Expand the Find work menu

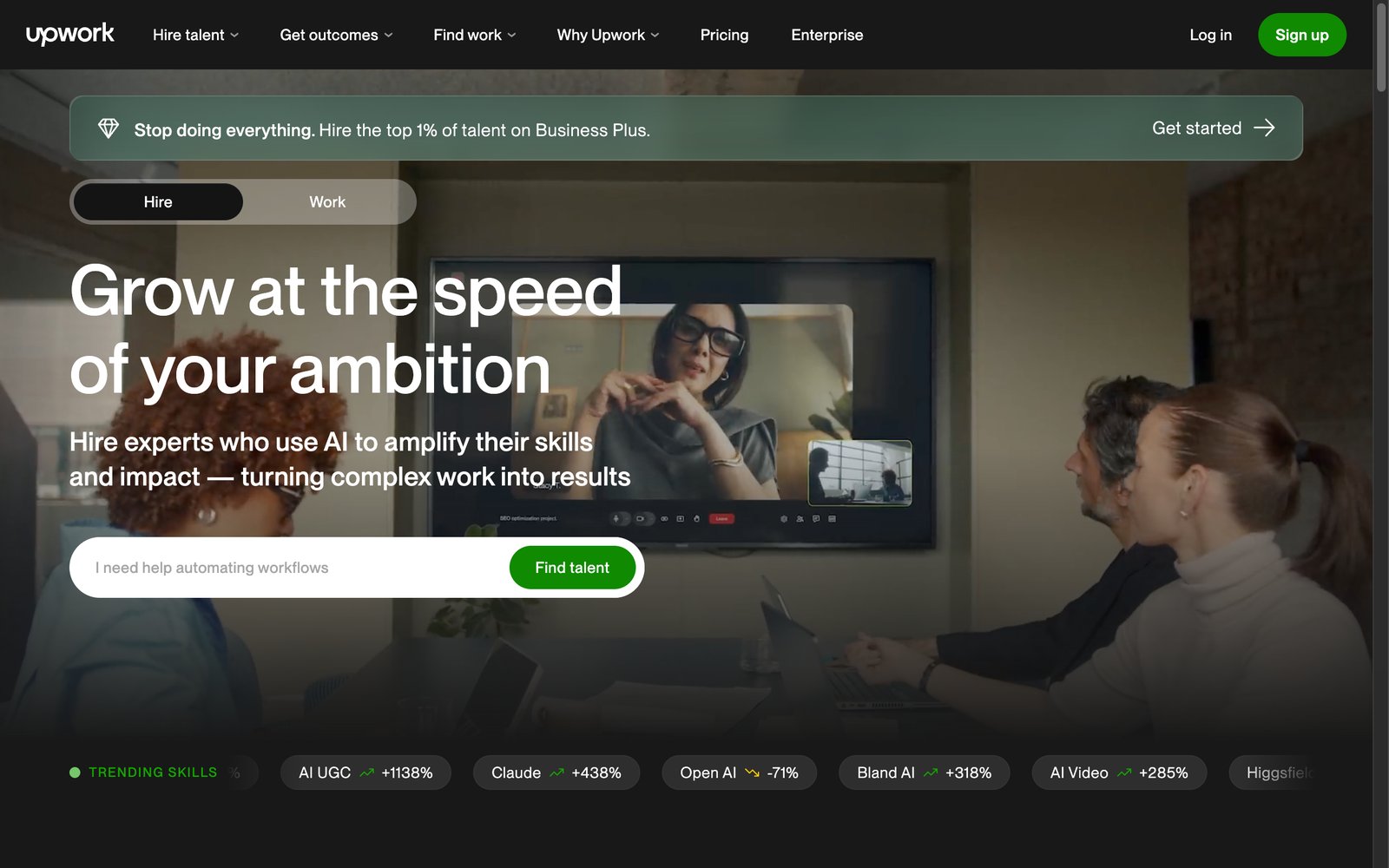tap(475, 35)
